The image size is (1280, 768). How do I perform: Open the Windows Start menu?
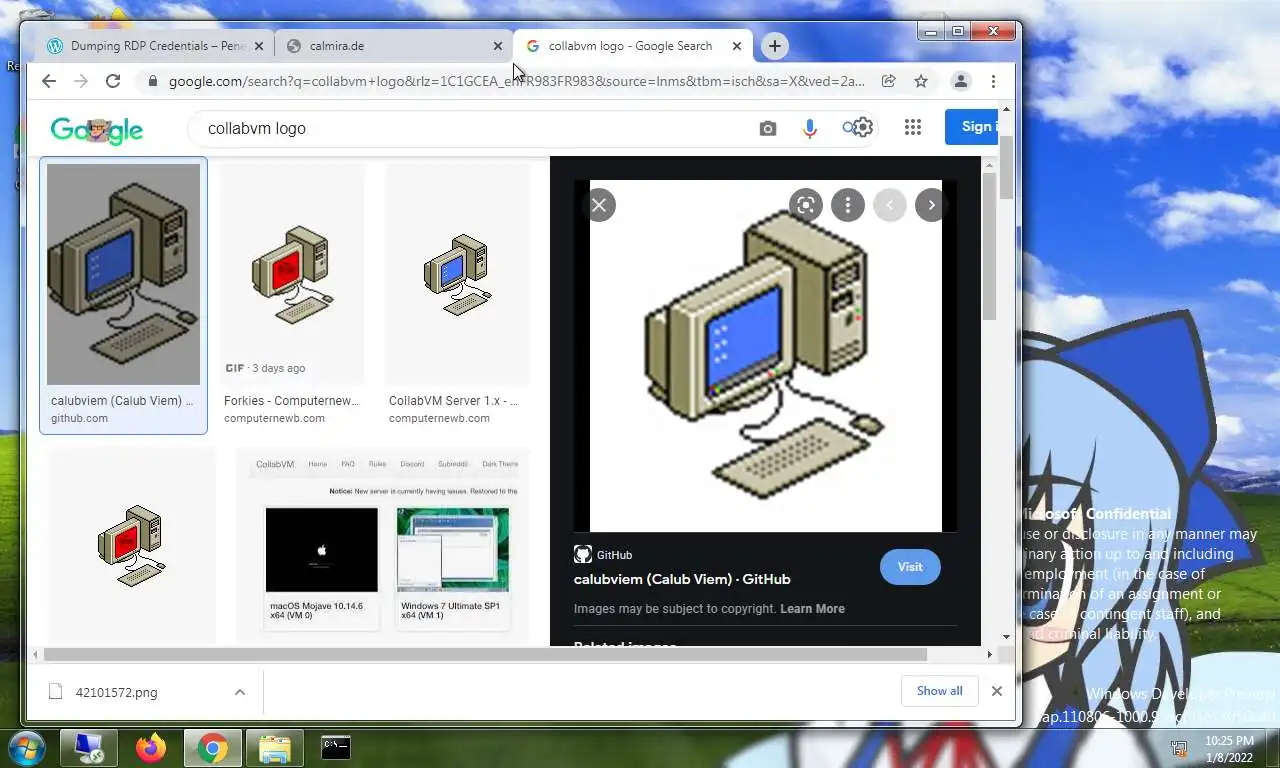(x=26, y=748)
